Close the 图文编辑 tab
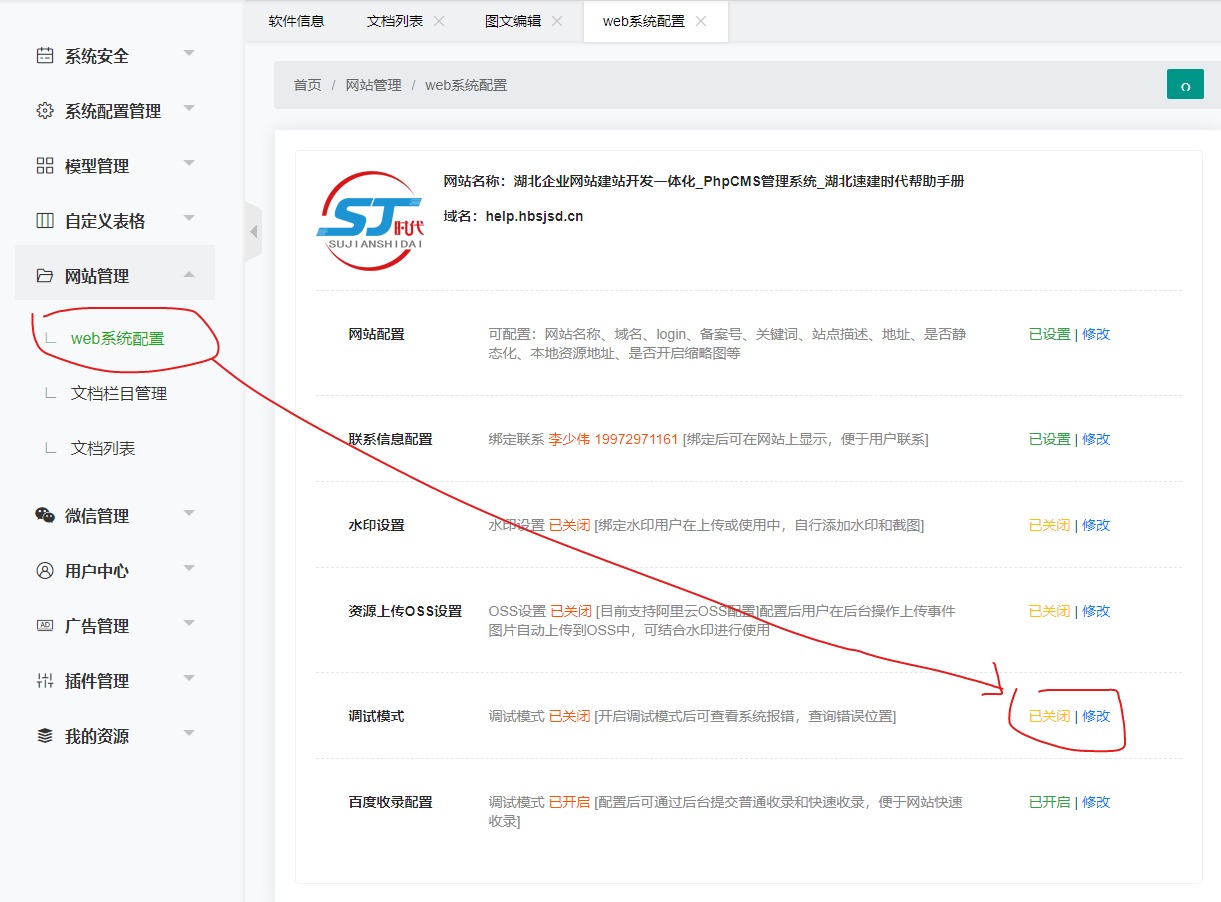The image size is (1221, 902). coord(557,21)
